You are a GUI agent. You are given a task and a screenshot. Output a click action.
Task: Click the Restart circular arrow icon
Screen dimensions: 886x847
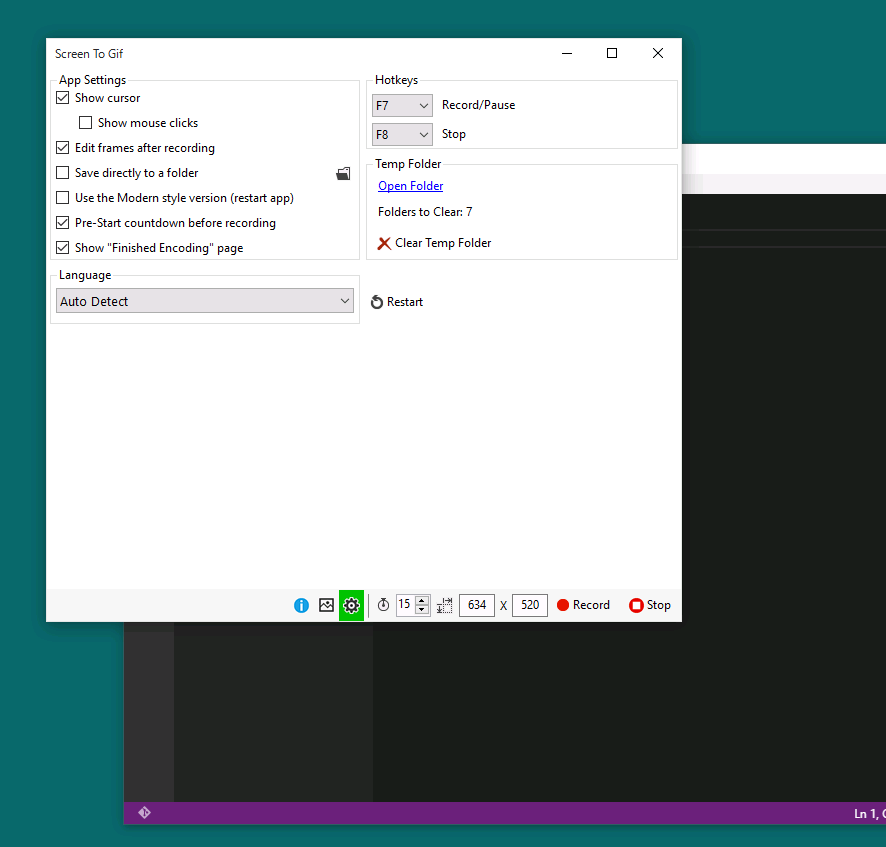pyautogui.click(x=377, y=302)
